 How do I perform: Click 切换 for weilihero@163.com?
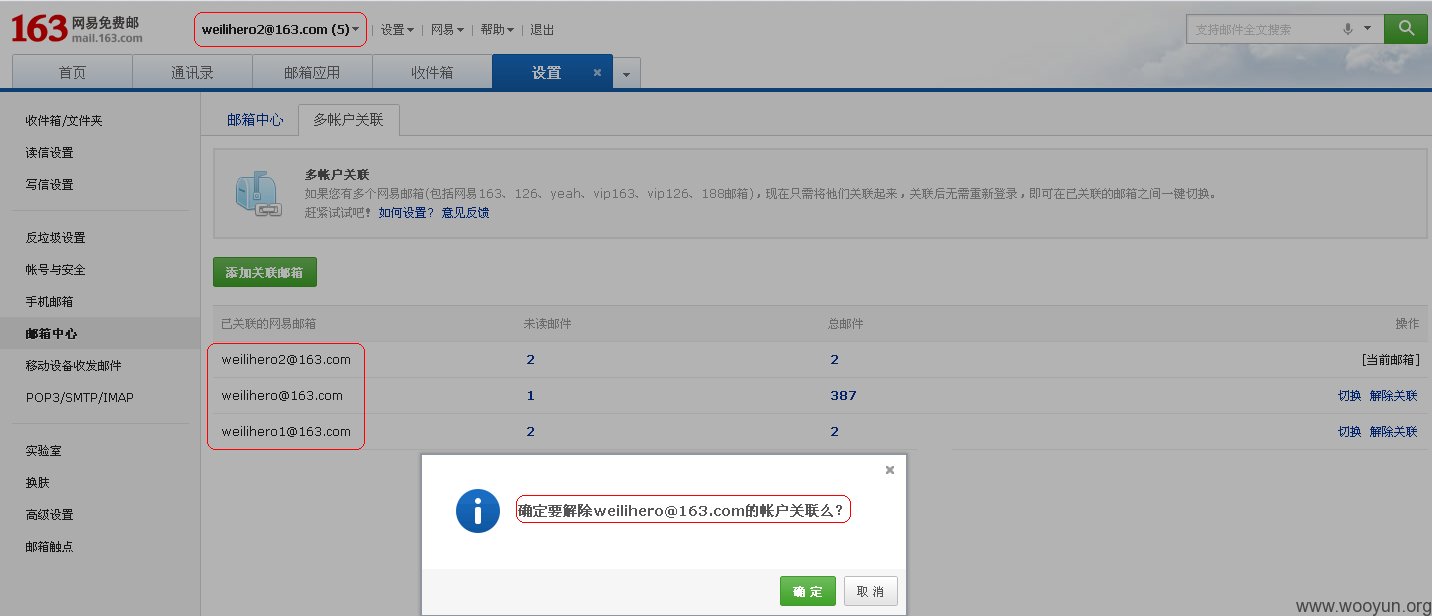coord(1350,396)
